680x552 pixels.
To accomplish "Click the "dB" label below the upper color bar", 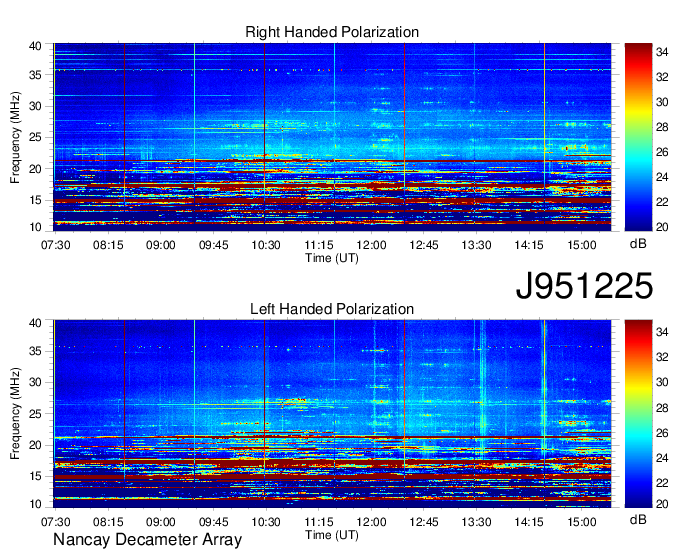I will 638,244.
